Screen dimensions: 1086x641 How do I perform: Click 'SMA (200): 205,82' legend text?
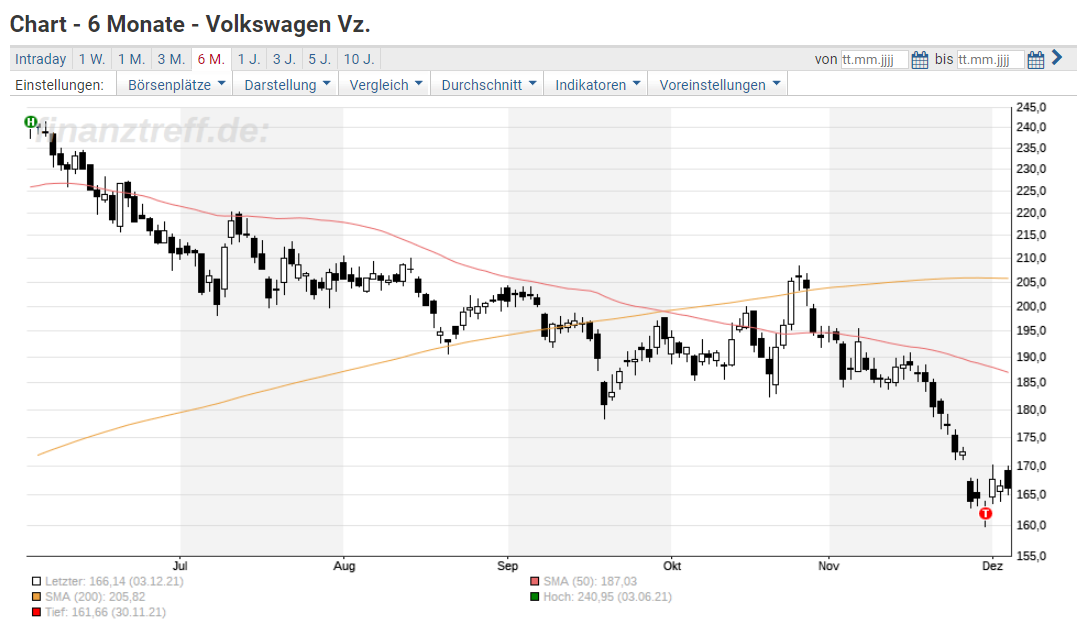[x=95, y=597]
